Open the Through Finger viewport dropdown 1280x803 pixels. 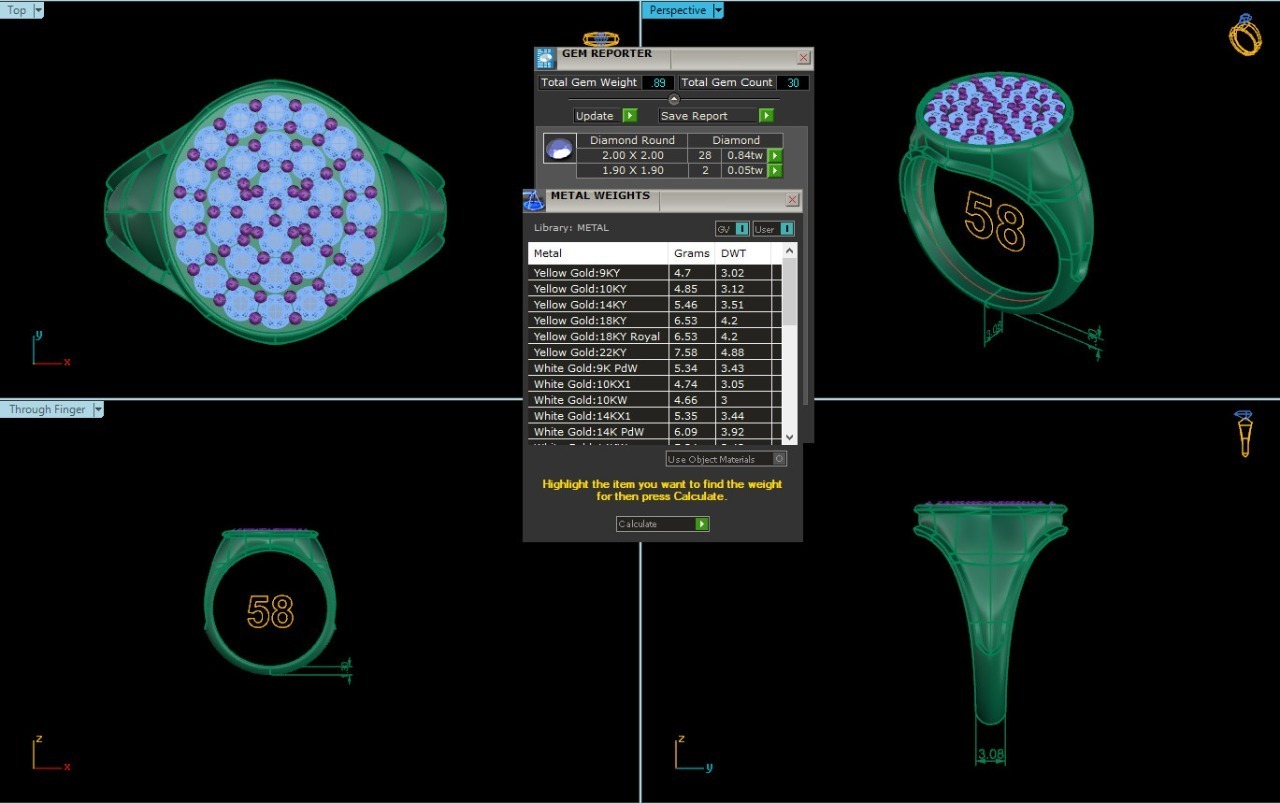pos(98,409)
